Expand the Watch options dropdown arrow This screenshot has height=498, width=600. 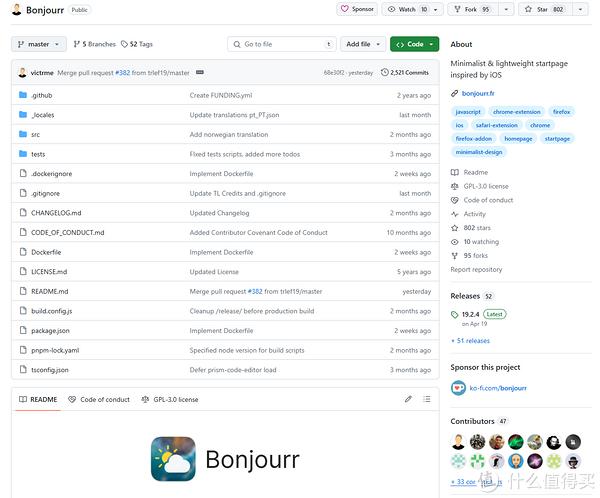pos(436,9)
